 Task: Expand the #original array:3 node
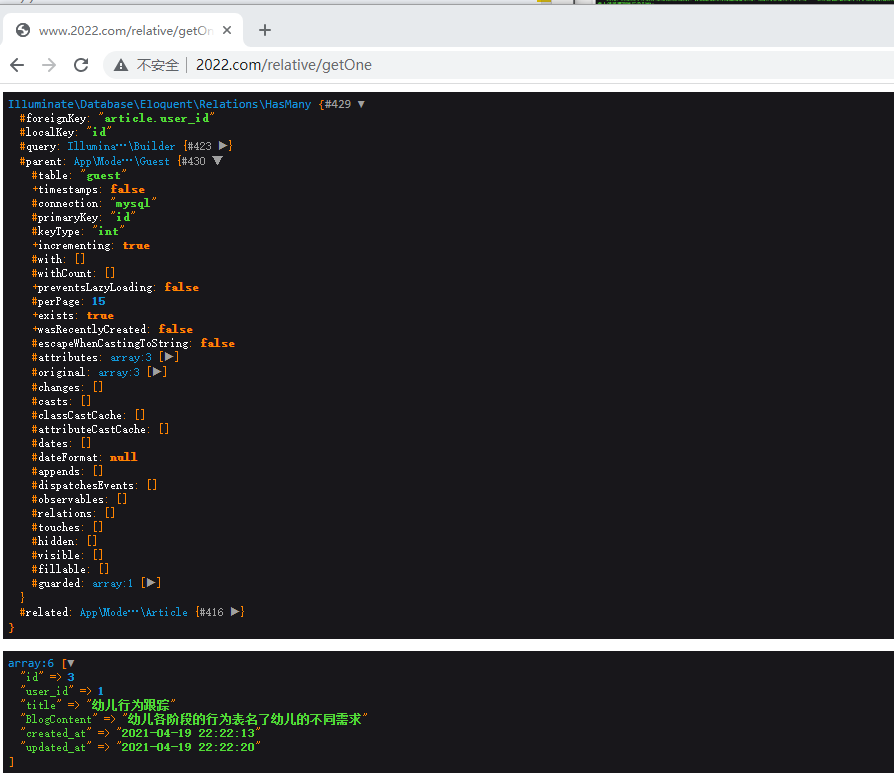(157, 372)
